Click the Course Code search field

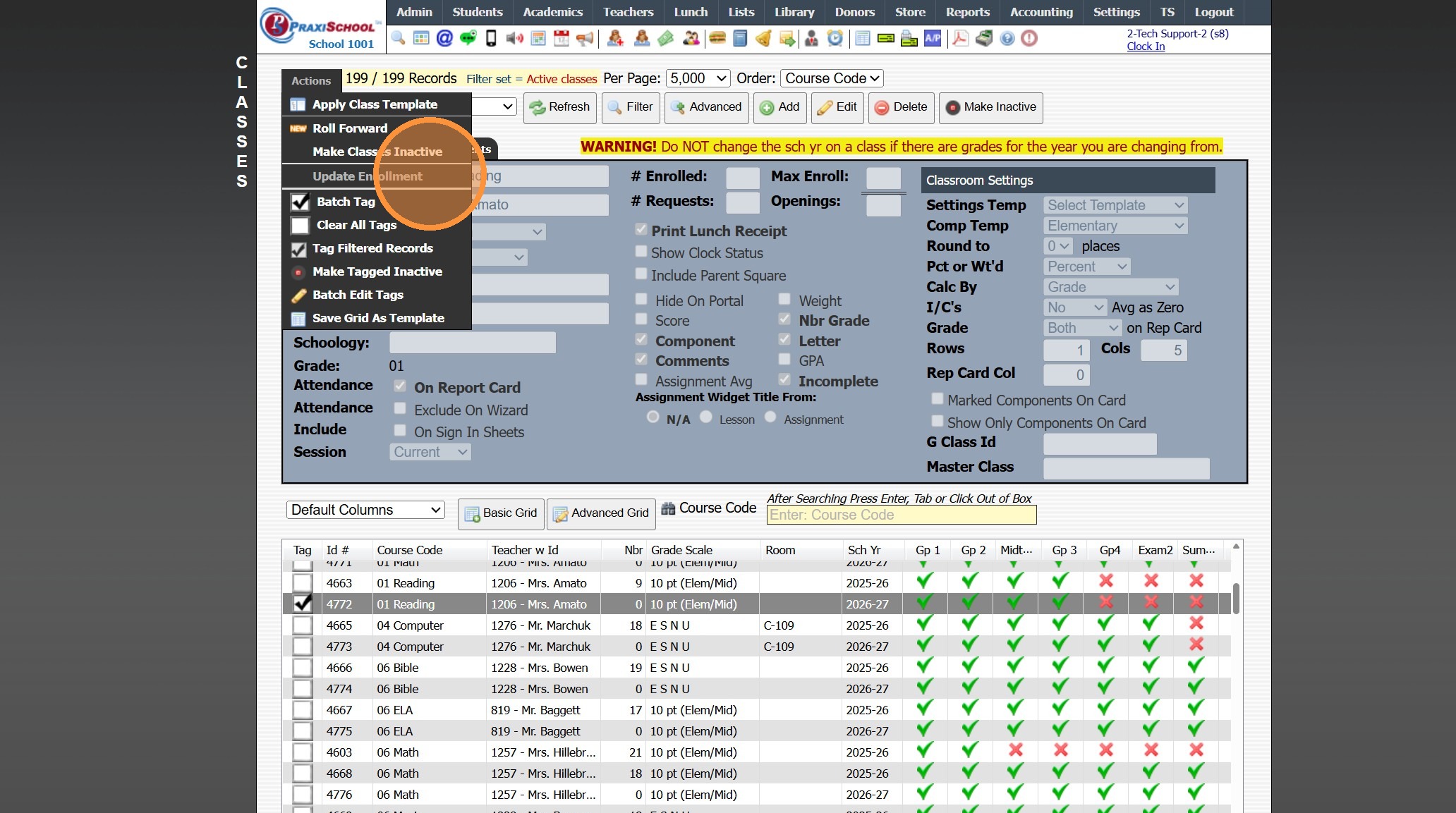[x=901, y=515]
